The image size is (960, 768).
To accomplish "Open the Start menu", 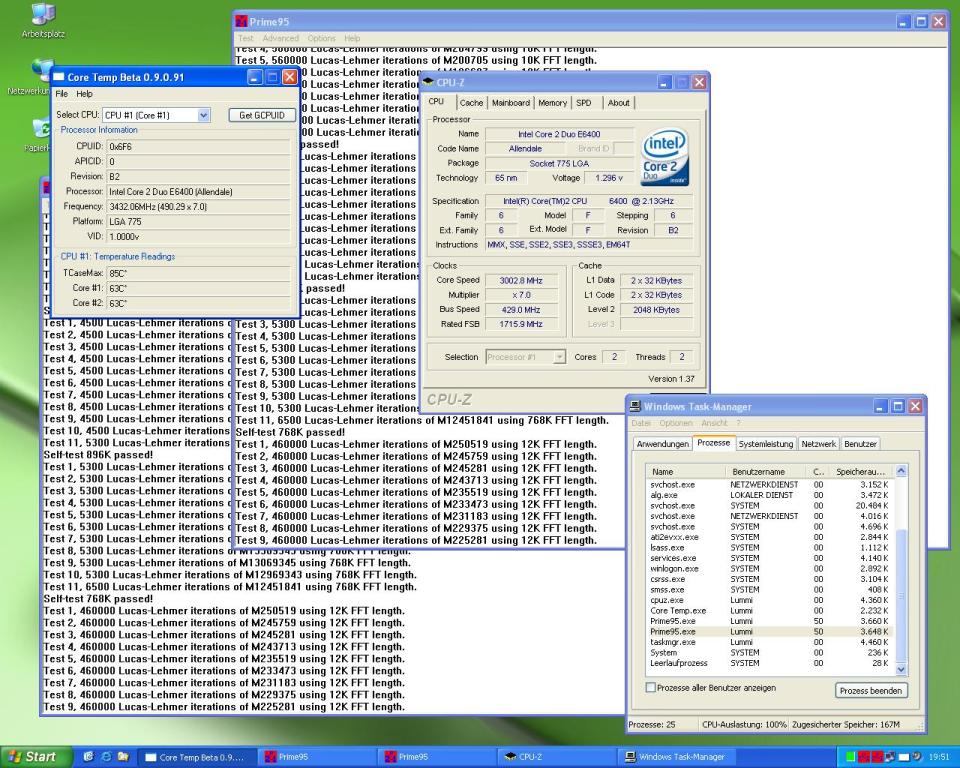I will [x=36, y=757].
